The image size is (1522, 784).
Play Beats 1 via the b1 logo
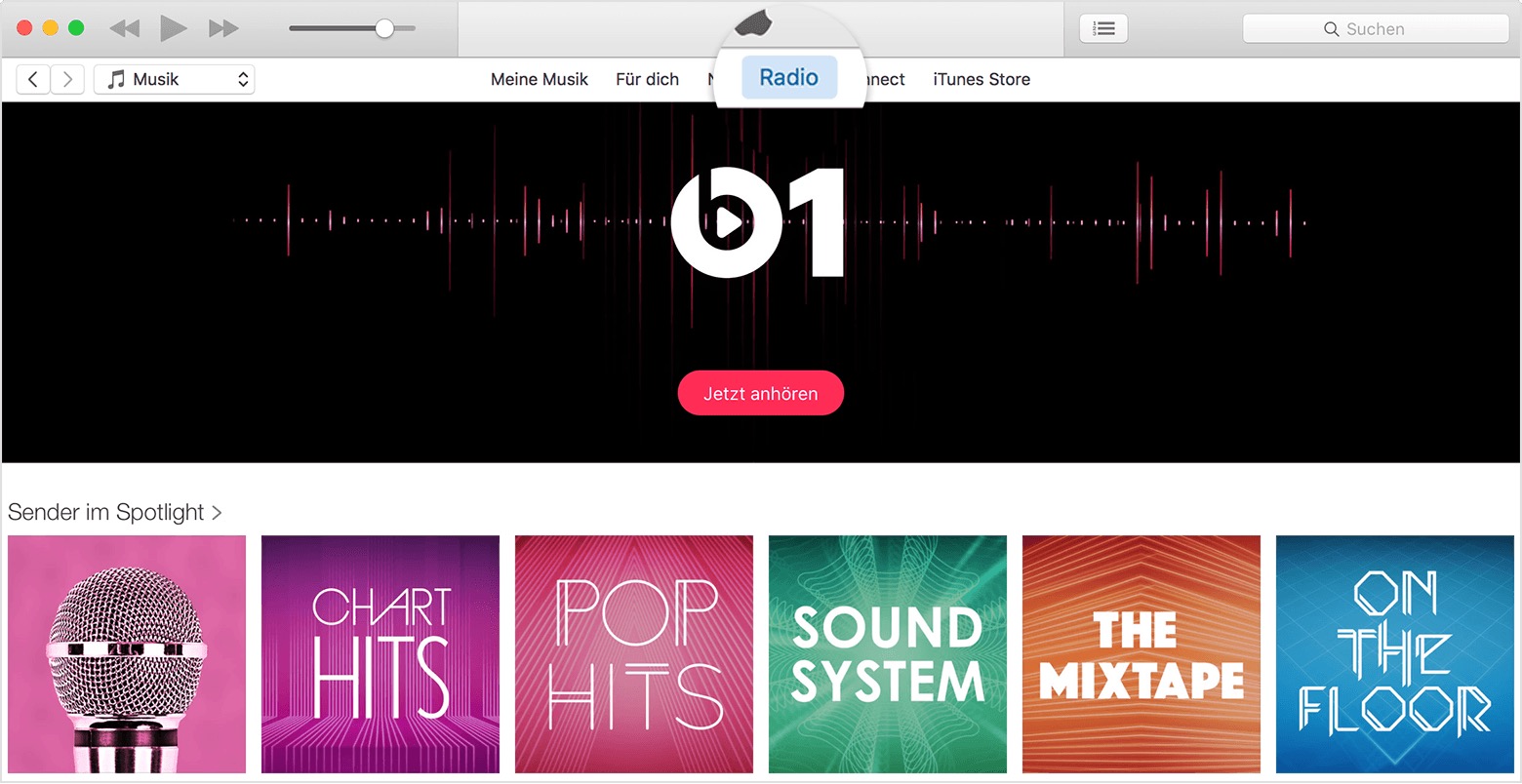757,223
